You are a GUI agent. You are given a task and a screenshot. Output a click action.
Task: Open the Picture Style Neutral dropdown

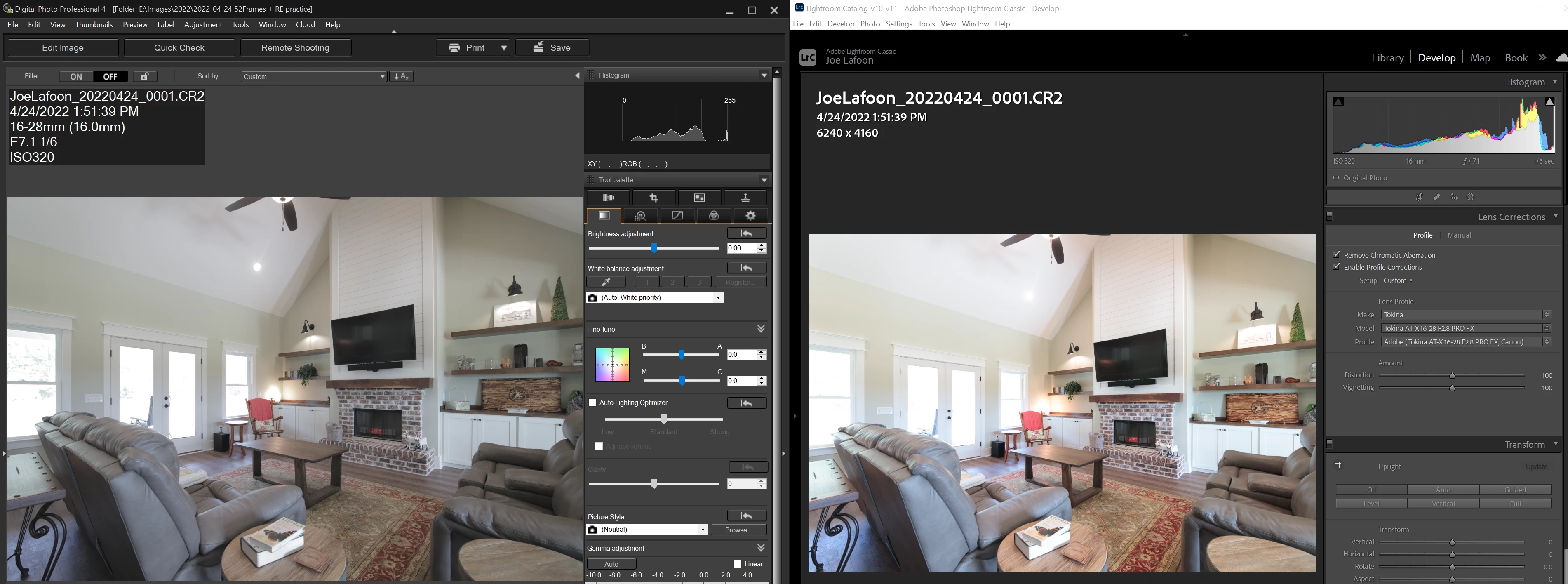703,530
